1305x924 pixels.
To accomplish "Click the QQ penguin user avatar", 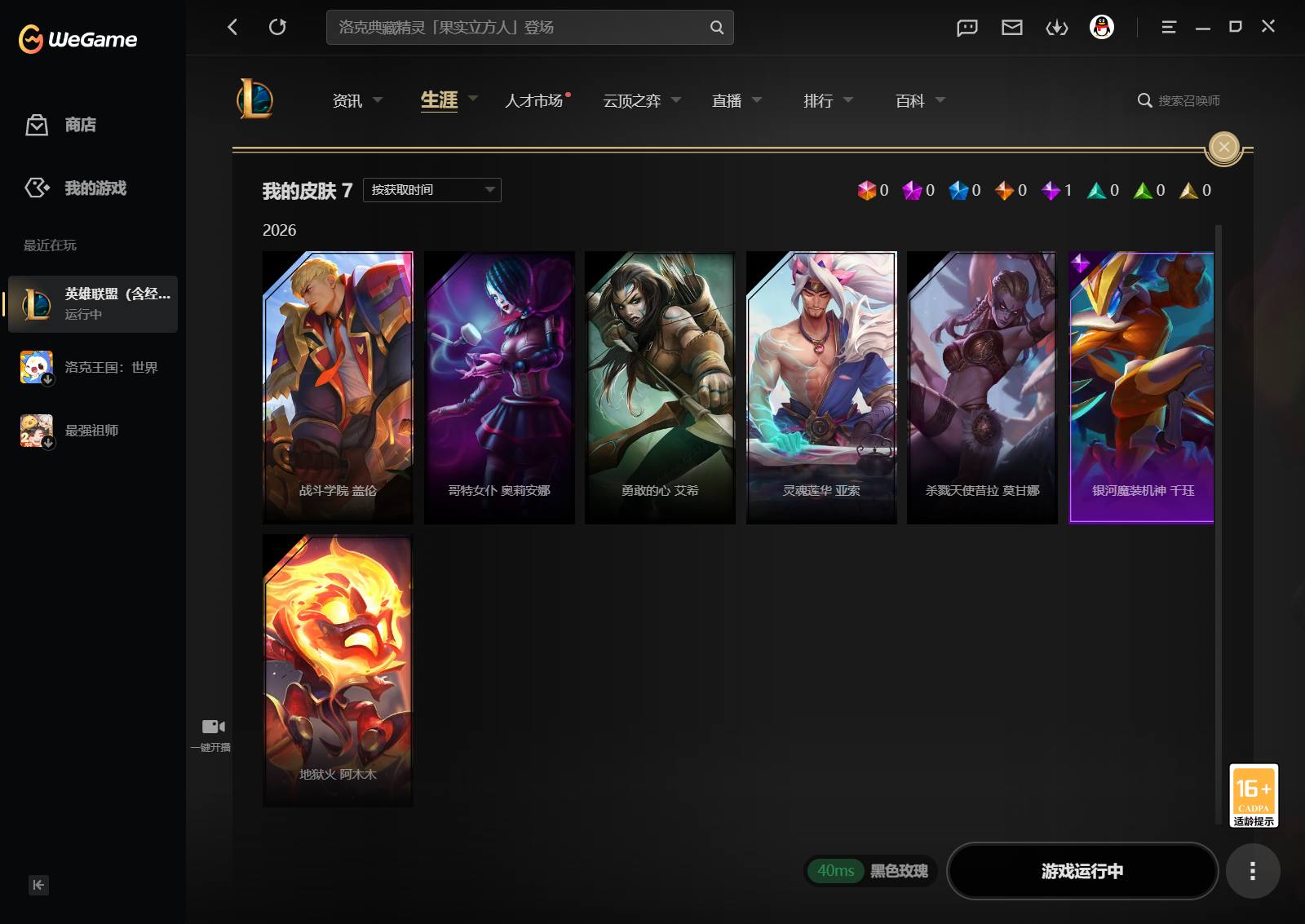I will coord(1102,27).
